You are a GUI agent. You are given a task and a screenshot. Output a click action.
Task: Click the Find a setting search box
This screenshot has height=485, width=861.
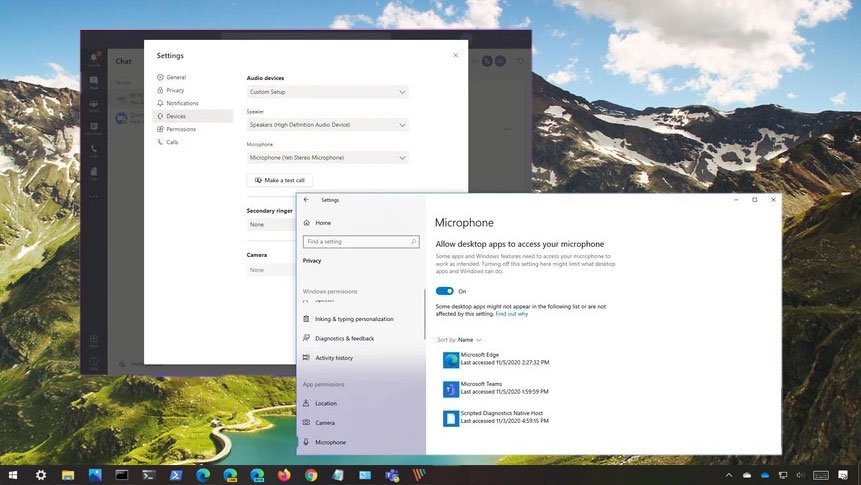(x=360, y=242)
